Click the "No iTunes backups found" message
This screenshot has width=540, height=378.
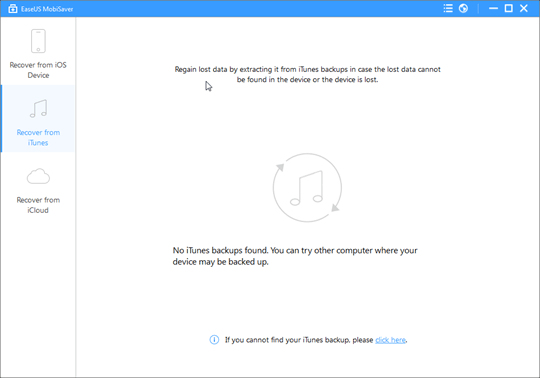(x=295, y=256)
